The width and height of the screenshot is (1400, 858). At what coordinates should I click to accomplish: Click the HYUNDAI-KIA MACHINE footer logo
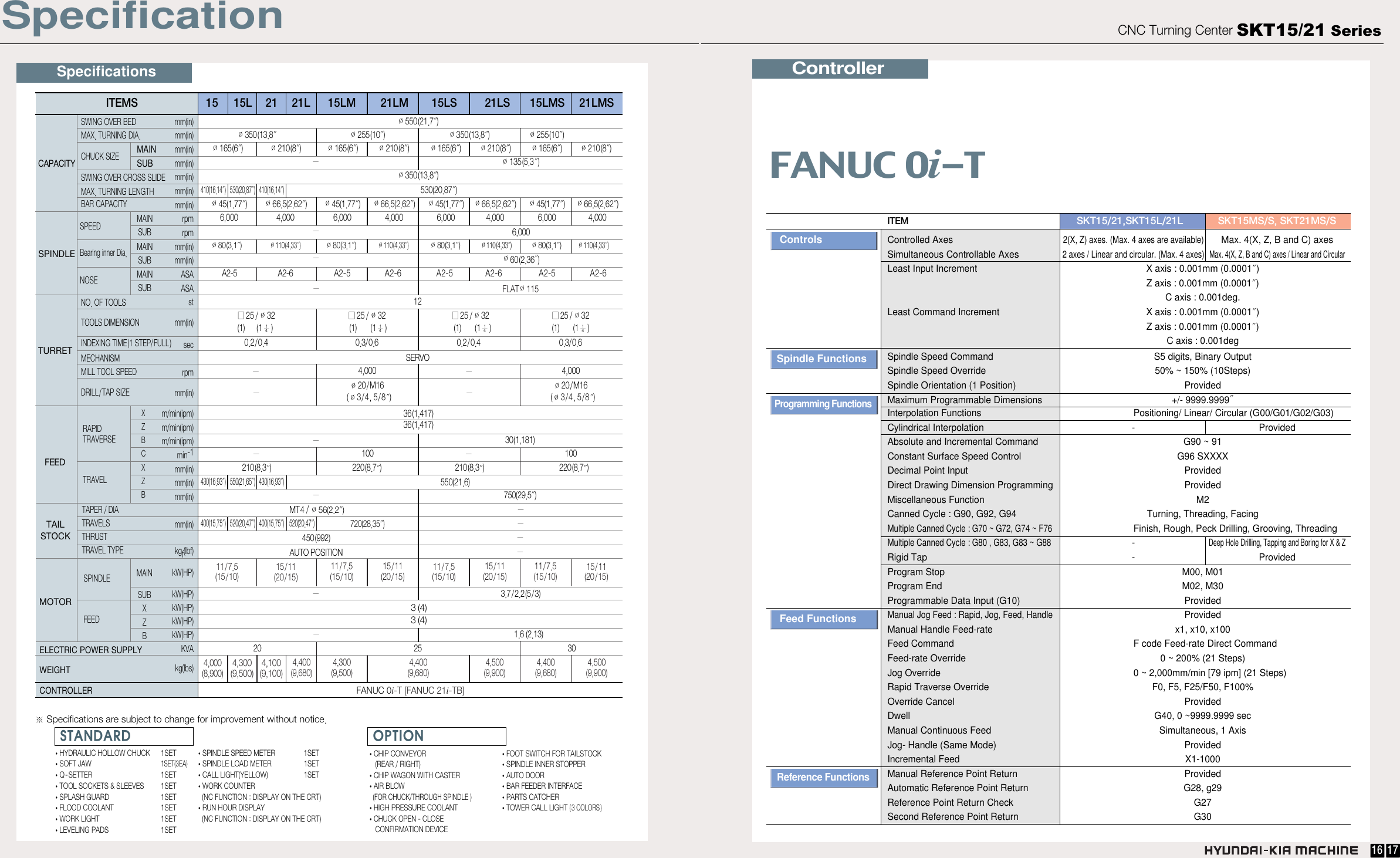(1281, 850)
